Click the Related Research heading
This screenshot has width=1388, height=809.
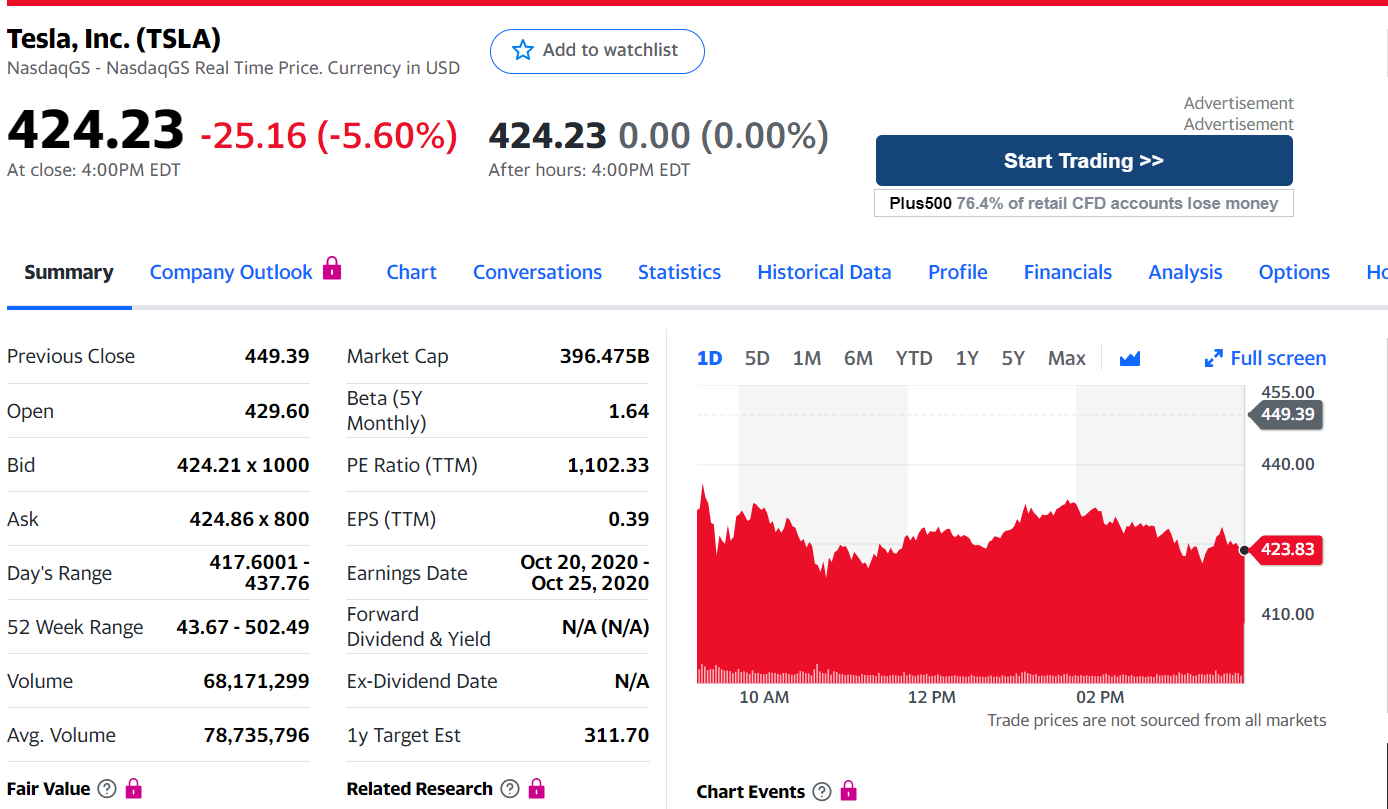tap(420, 789)
